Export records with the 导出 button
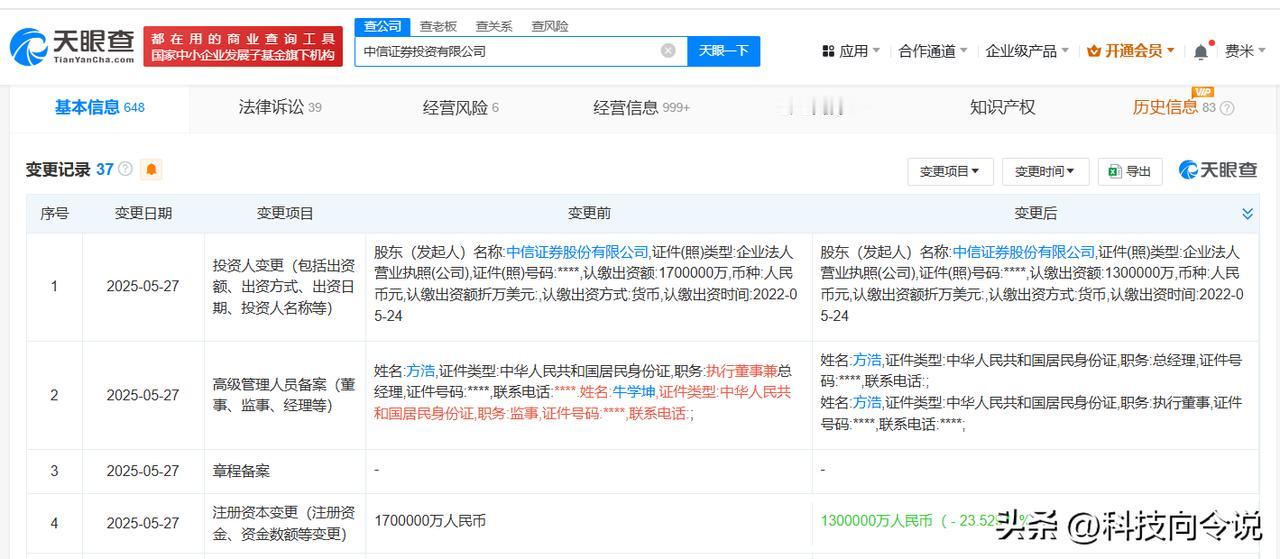The image size is (1280, 559). 1130,171
